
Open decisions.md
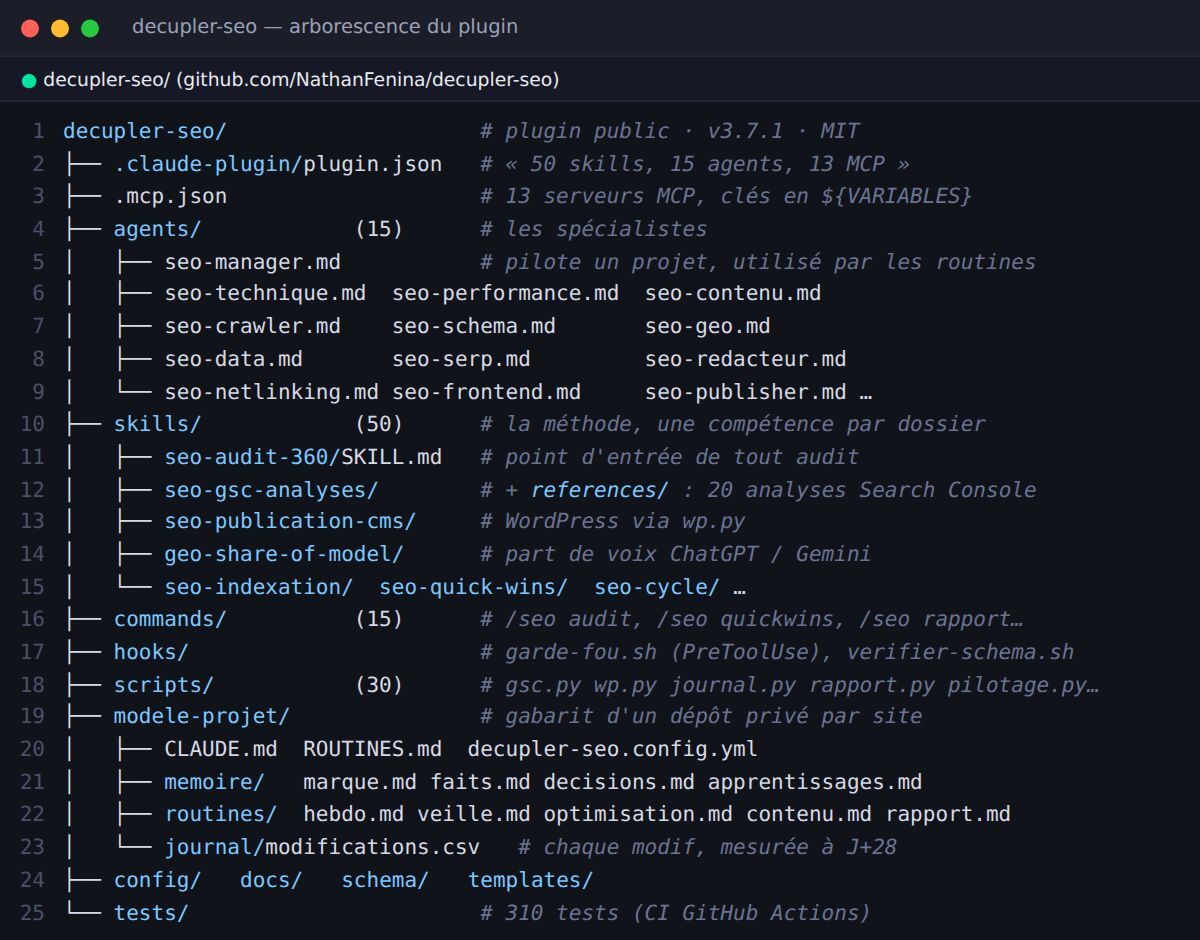pyautogui.click(x=619, y=782)
